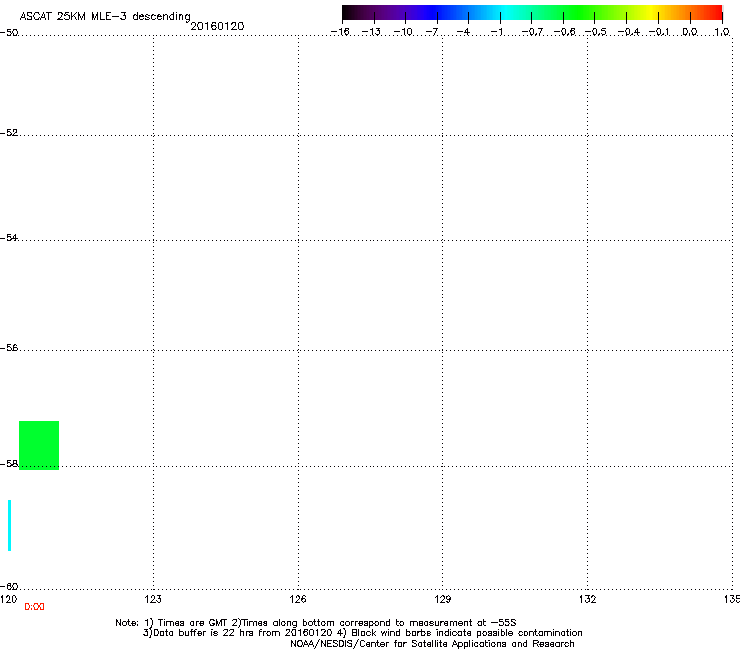Viewport: 740px width, 650px height.
Task: Click the color scale label -16
Action: tap(340, 32)
